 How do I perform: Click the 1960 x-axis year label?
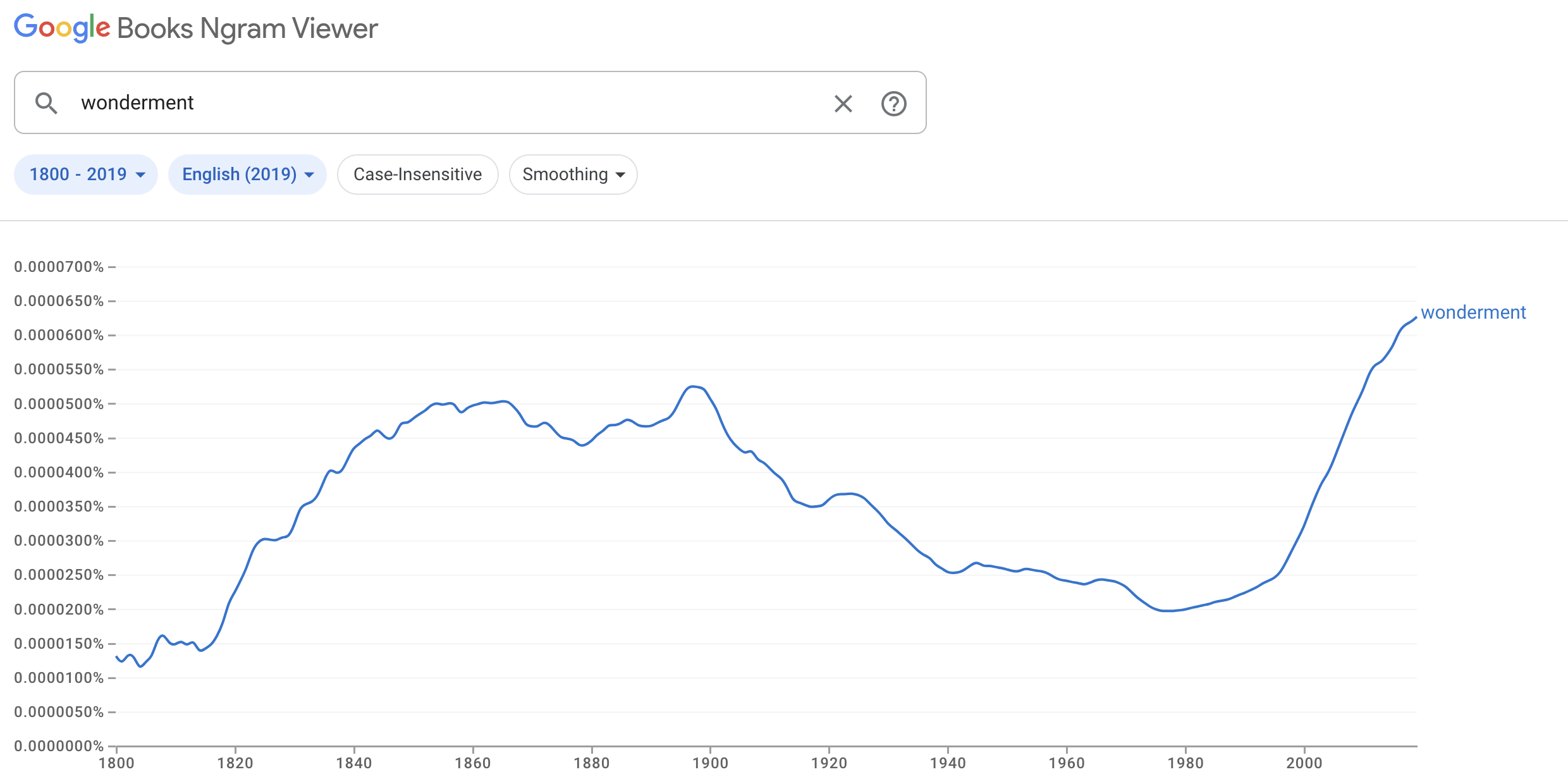pos(1066,763)
